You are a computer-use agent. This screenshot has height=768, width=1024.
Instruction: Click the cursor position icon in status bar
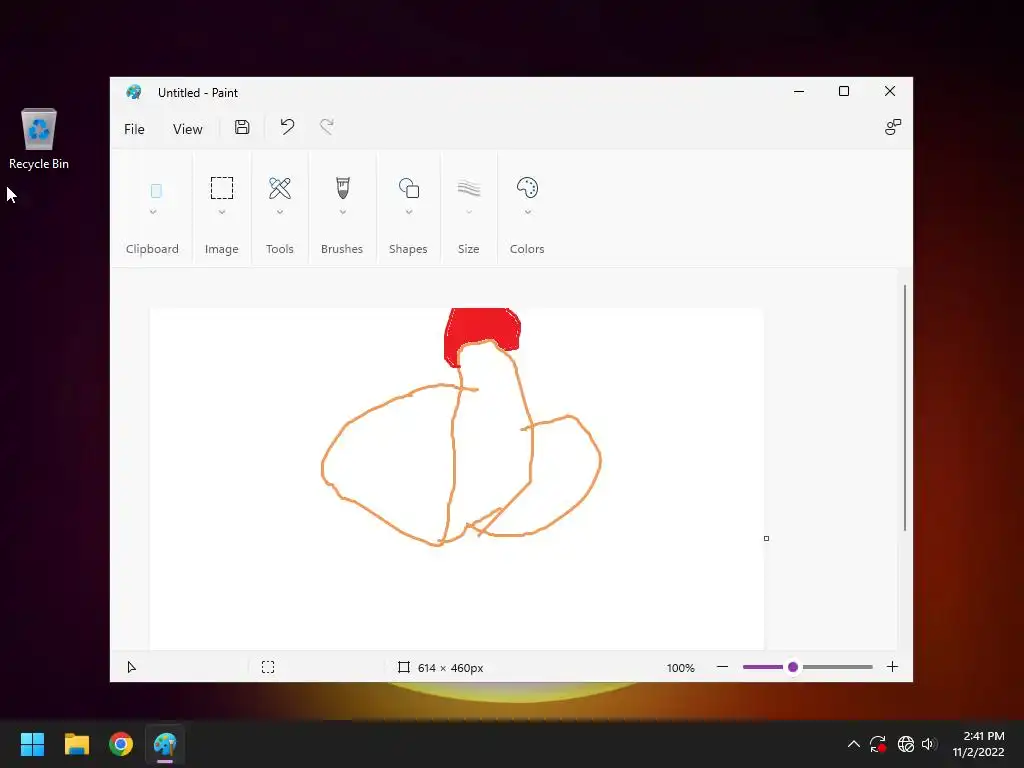[131, 667]
